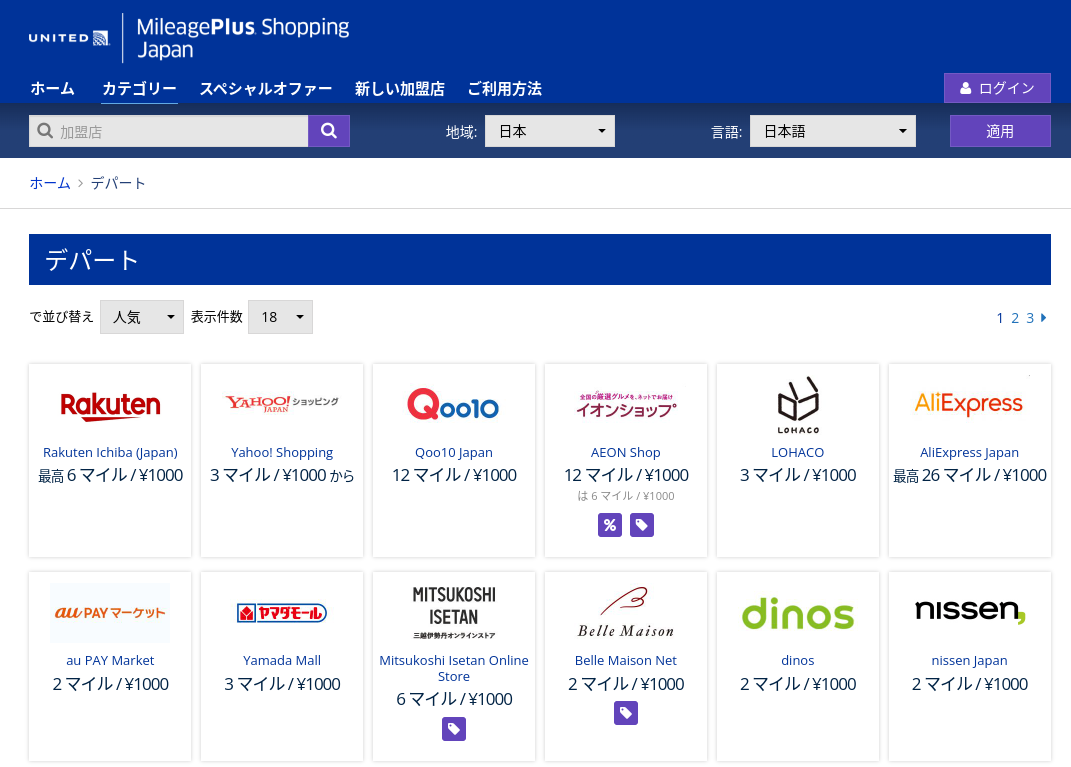
Task: Open Rakuten Ichiba (Japan) link
Action: [x=110, y=452]
